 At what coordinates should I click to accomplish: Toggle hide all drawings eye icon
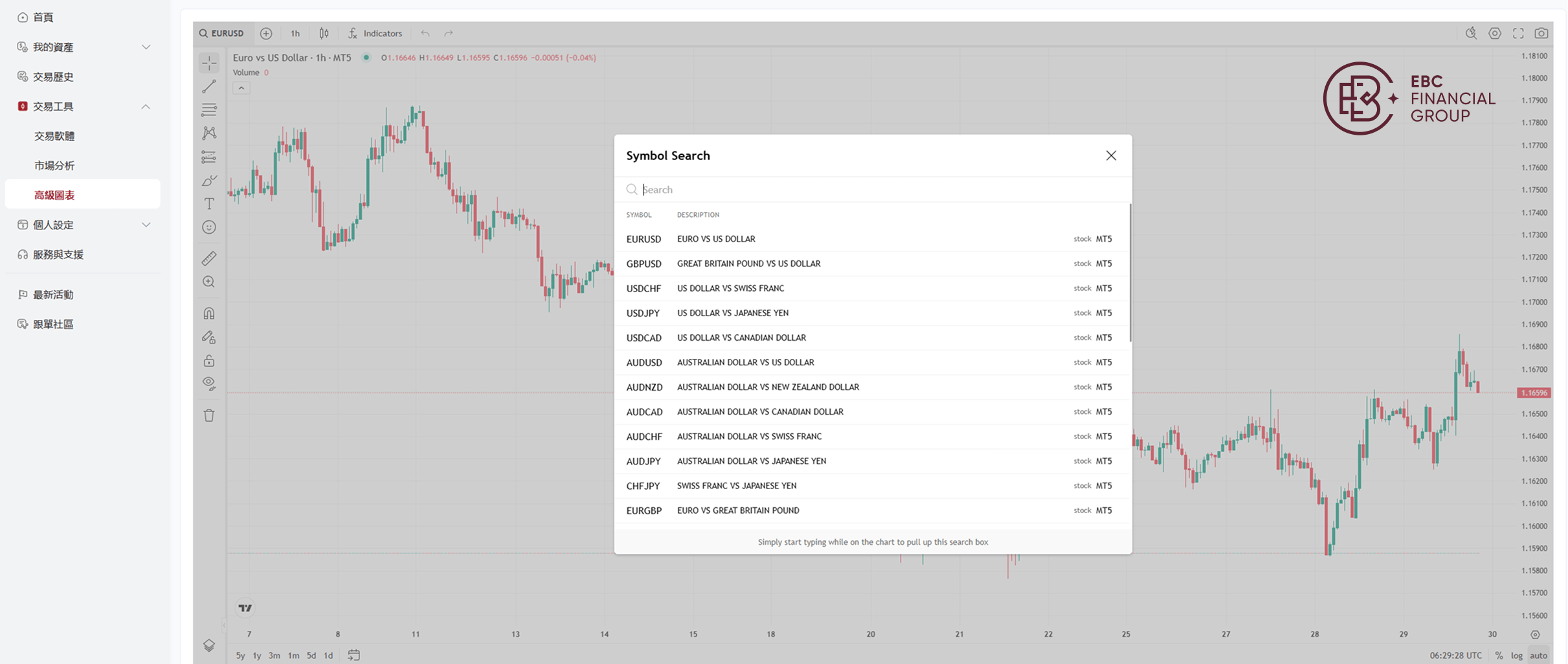[x=209, y=384]
